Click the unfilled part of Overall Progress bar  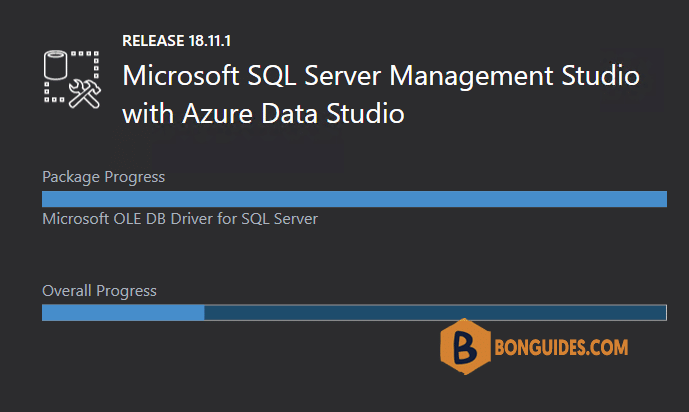(435, 313)
